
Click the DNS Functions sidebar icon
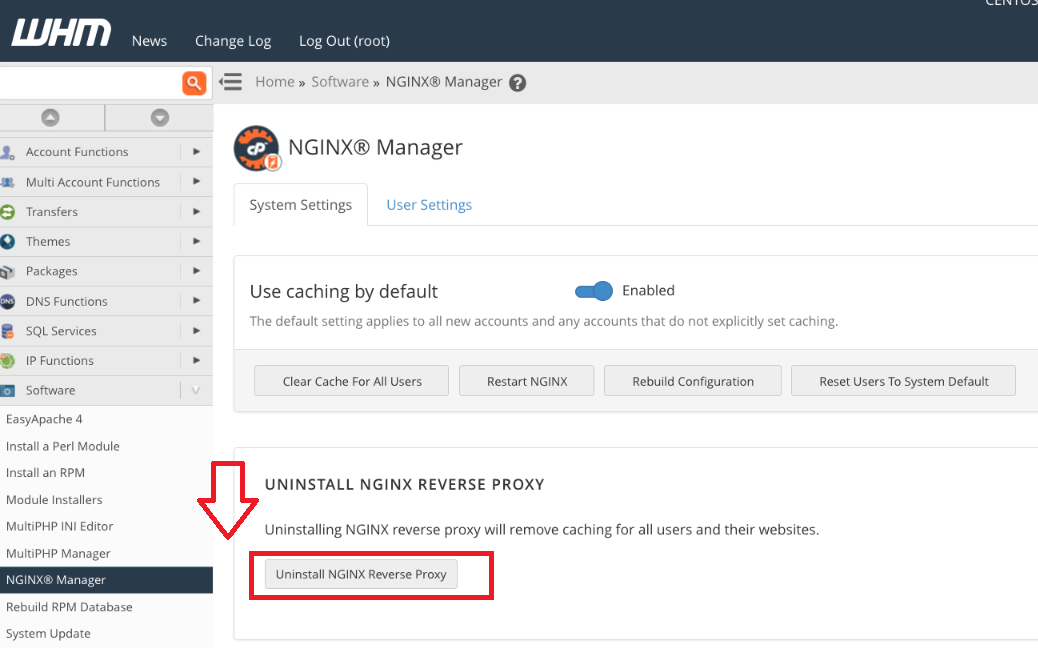point(8,301)
